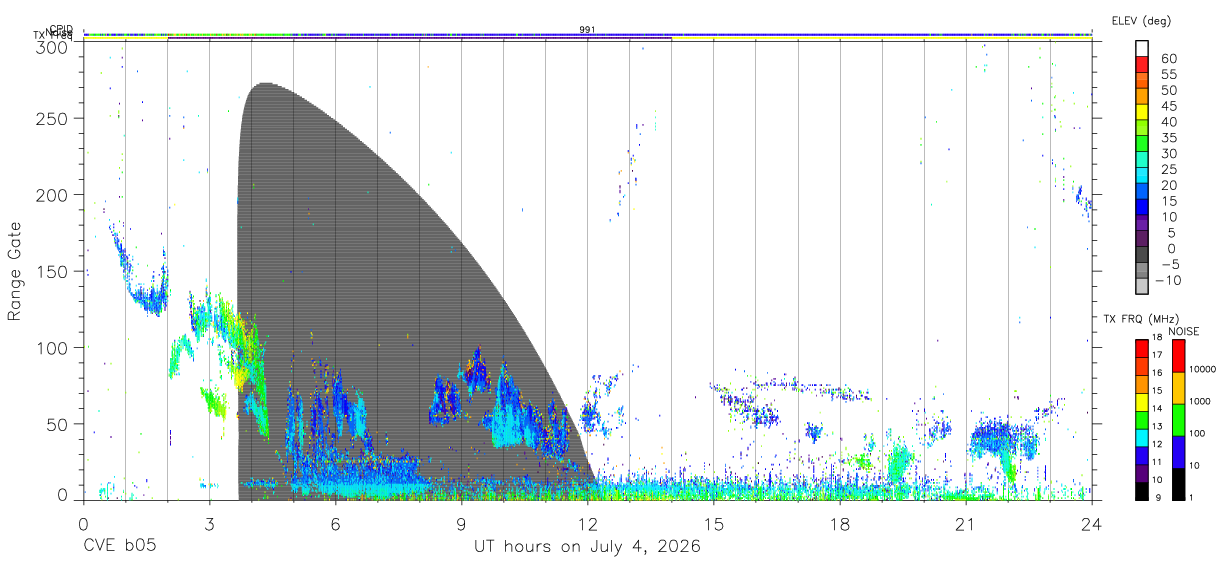
Task: Click the "21" tick on UT hours axis
Action: tap(965, 524)
